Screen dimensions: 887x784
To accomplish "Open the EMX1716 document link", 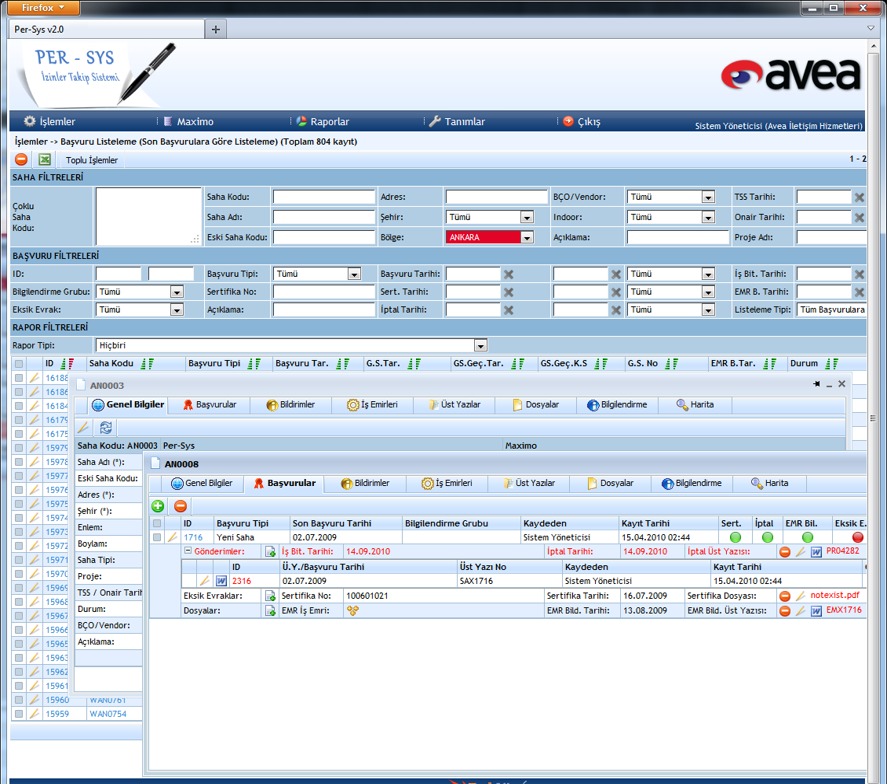I will point(843,610).
